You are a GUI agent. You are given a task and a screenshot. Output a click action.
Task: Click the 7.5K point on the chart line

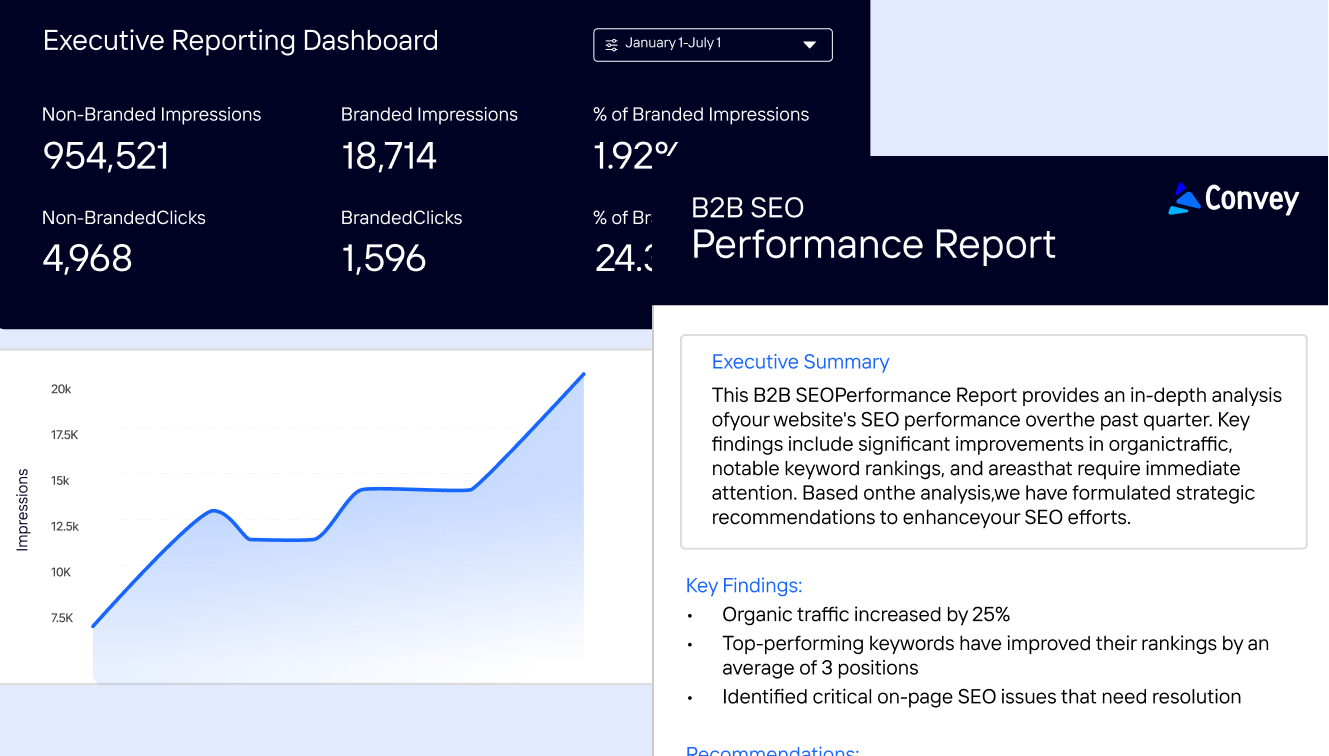(93, 624)
